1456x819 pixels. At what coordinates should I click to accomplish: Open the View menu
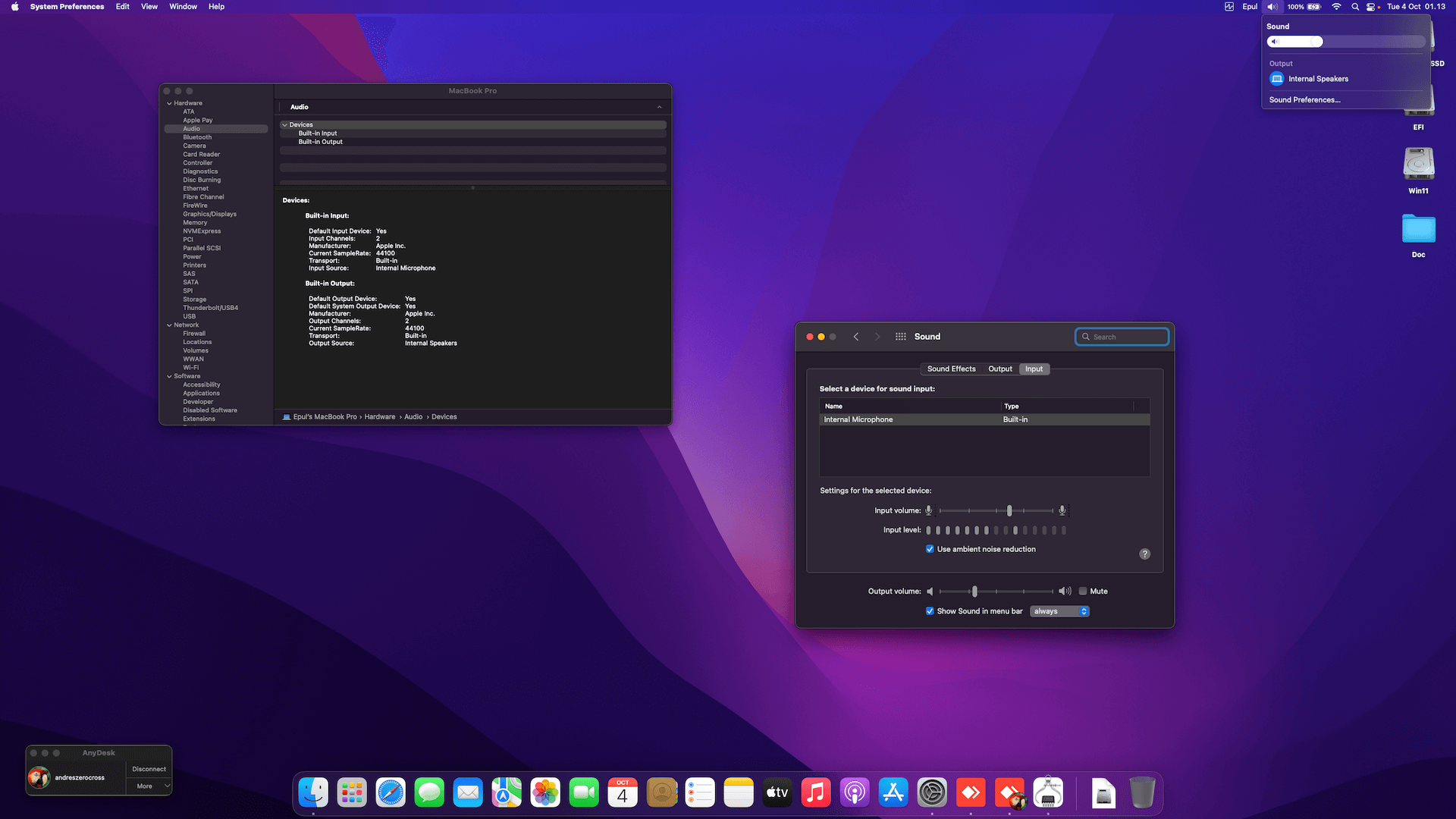[149, 7]
